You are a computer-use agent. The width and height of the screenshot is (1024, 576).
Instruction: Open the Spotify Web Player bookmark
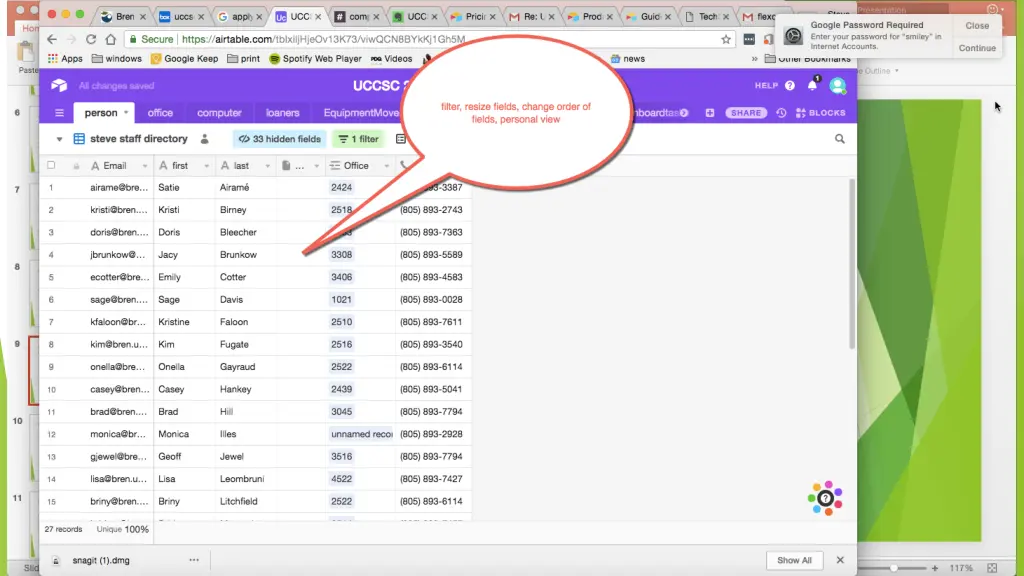point(315,59)
